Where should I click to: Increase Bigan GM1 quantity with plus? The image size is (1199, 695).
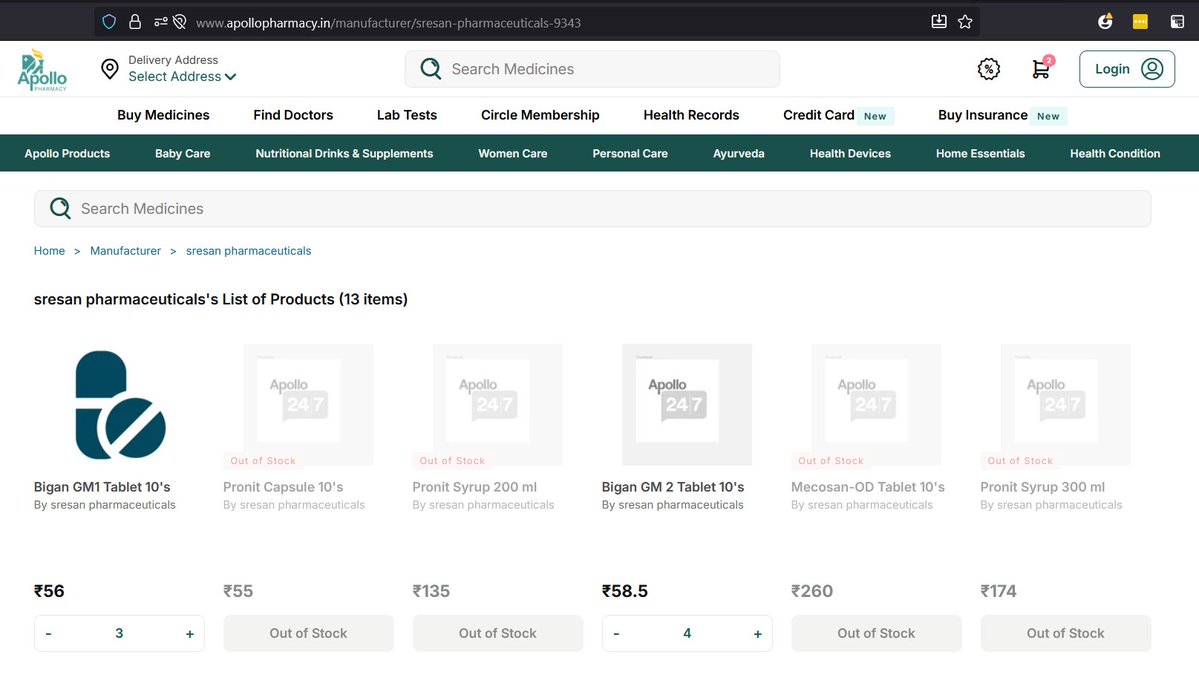pyautogui.click(x=190, y=633)
